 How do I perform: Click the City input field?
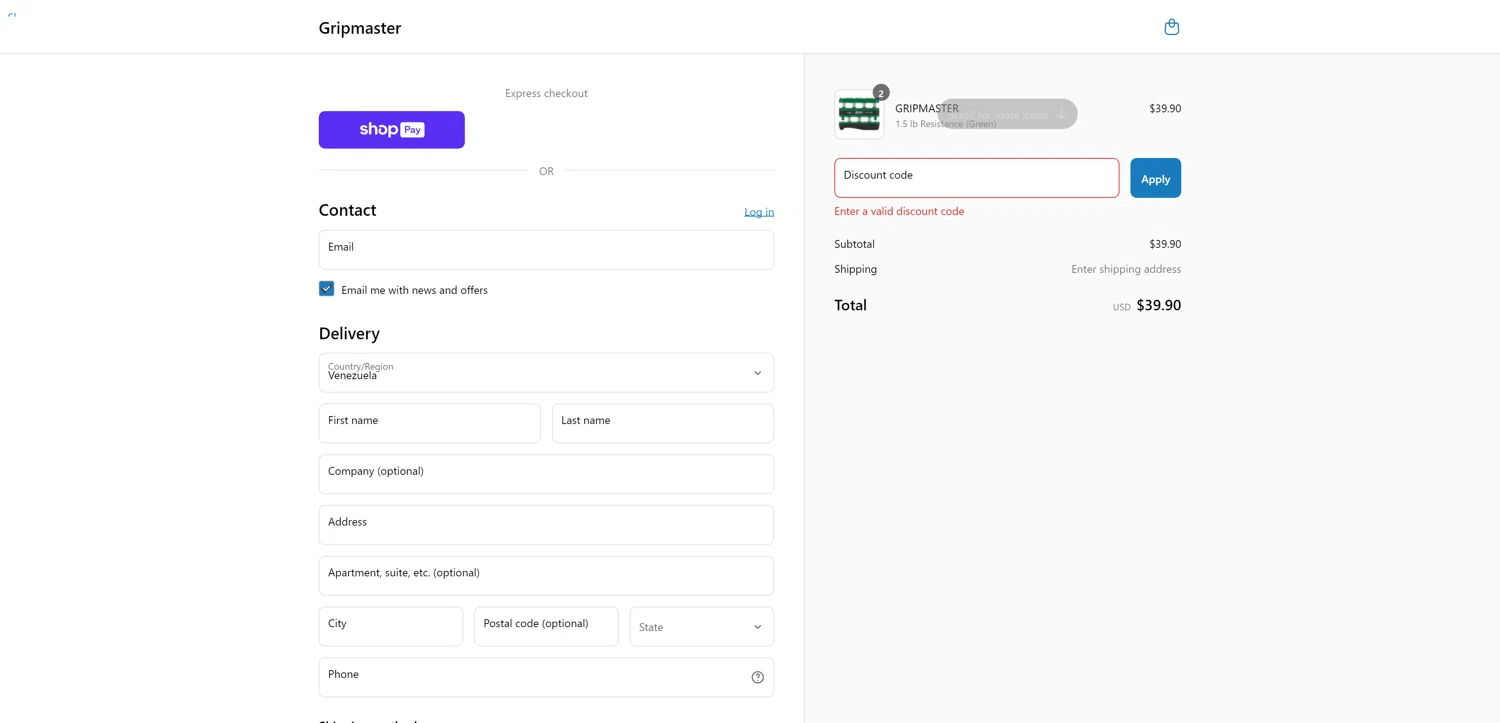tap(391, 627)
